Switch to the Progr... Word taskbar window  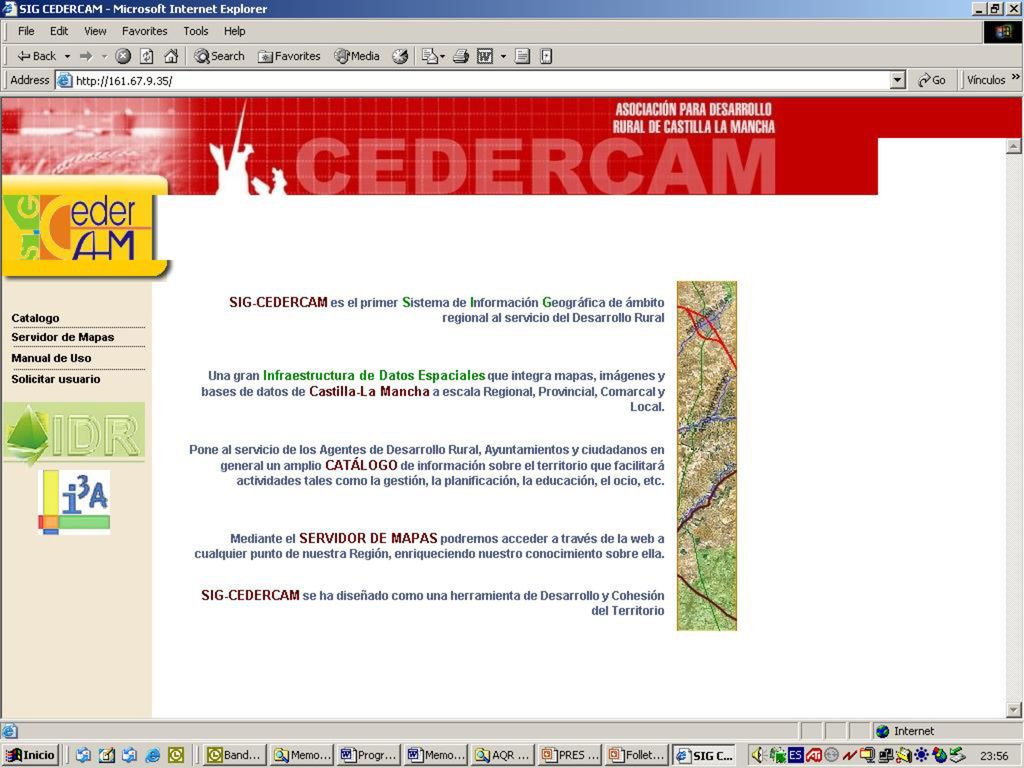[368, 755]
